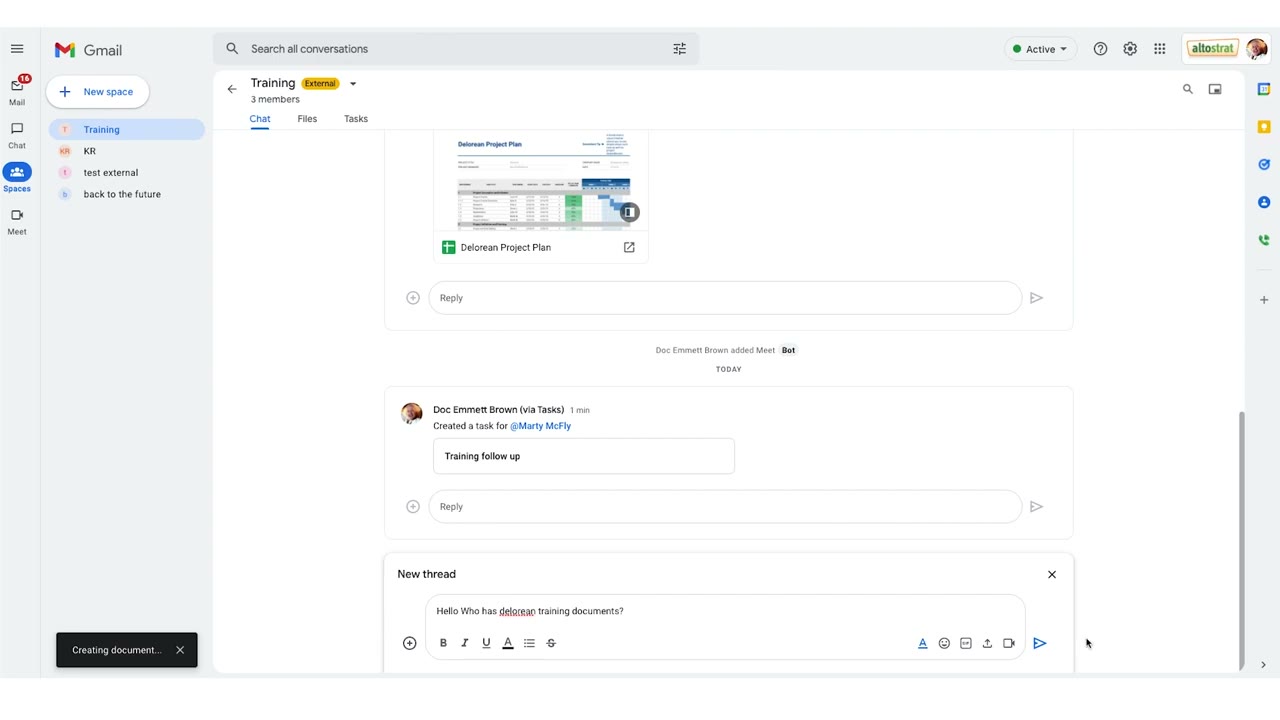Switch to the Chat tab

260,119
